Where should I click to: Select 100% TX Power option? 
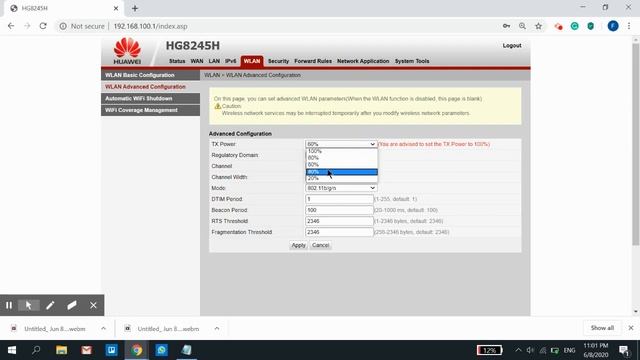[x=342, y=151]
